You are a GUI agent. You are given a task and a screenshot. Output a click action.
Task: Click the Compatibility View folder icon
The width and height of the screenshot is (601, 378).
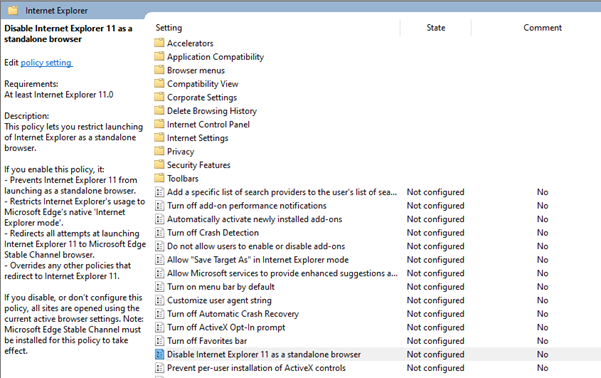[x=159, y=83]
